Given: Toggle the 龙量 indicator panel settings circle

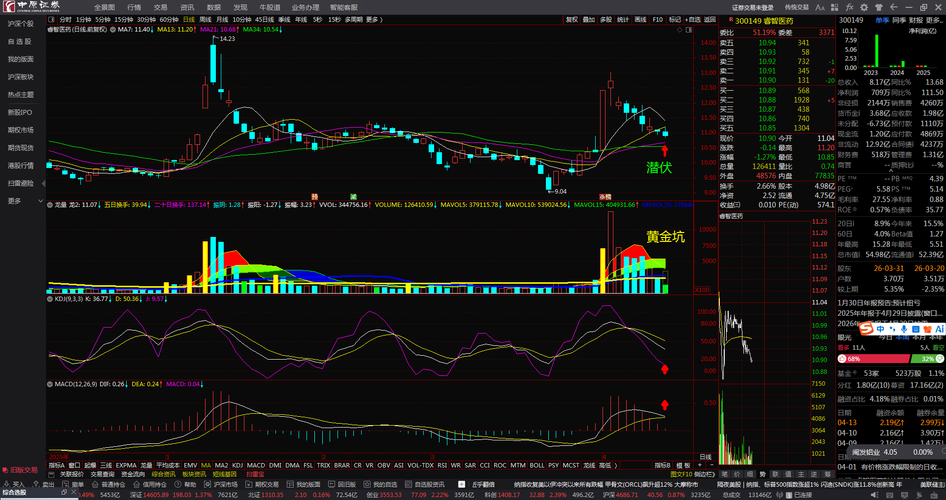Looking at the screenshot, I should tap(49, 205).
